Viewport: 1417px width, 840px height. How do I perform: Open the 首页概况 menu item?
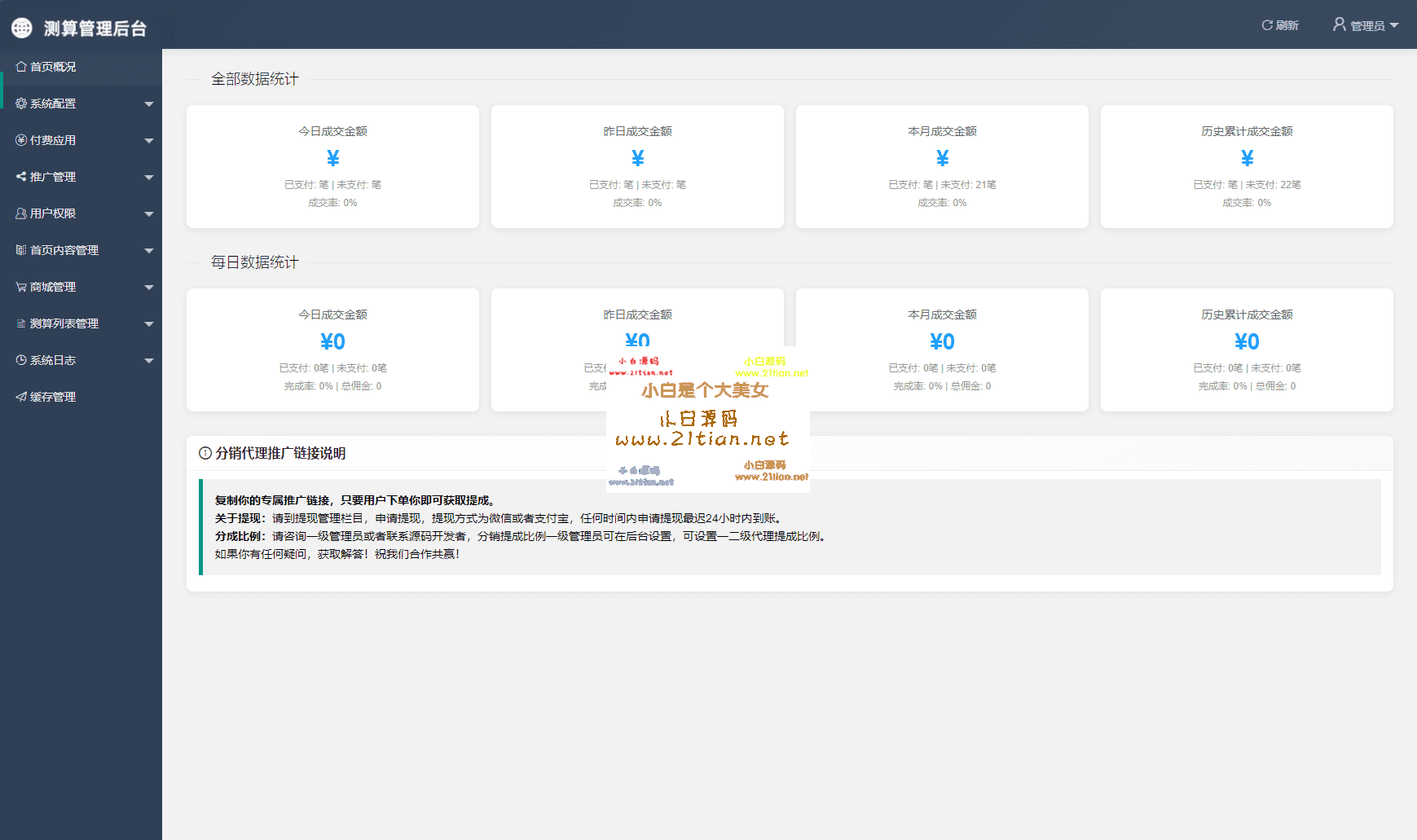[53, 67]
